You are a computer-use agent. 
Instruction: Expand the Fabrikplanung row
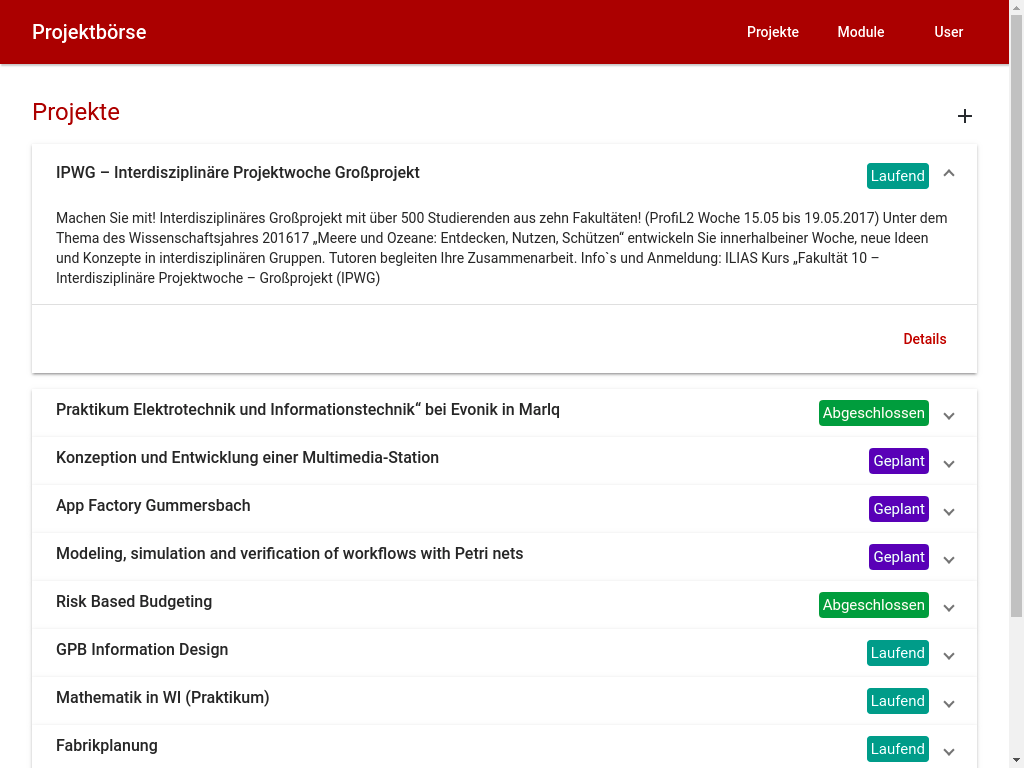tap(949, 752)
